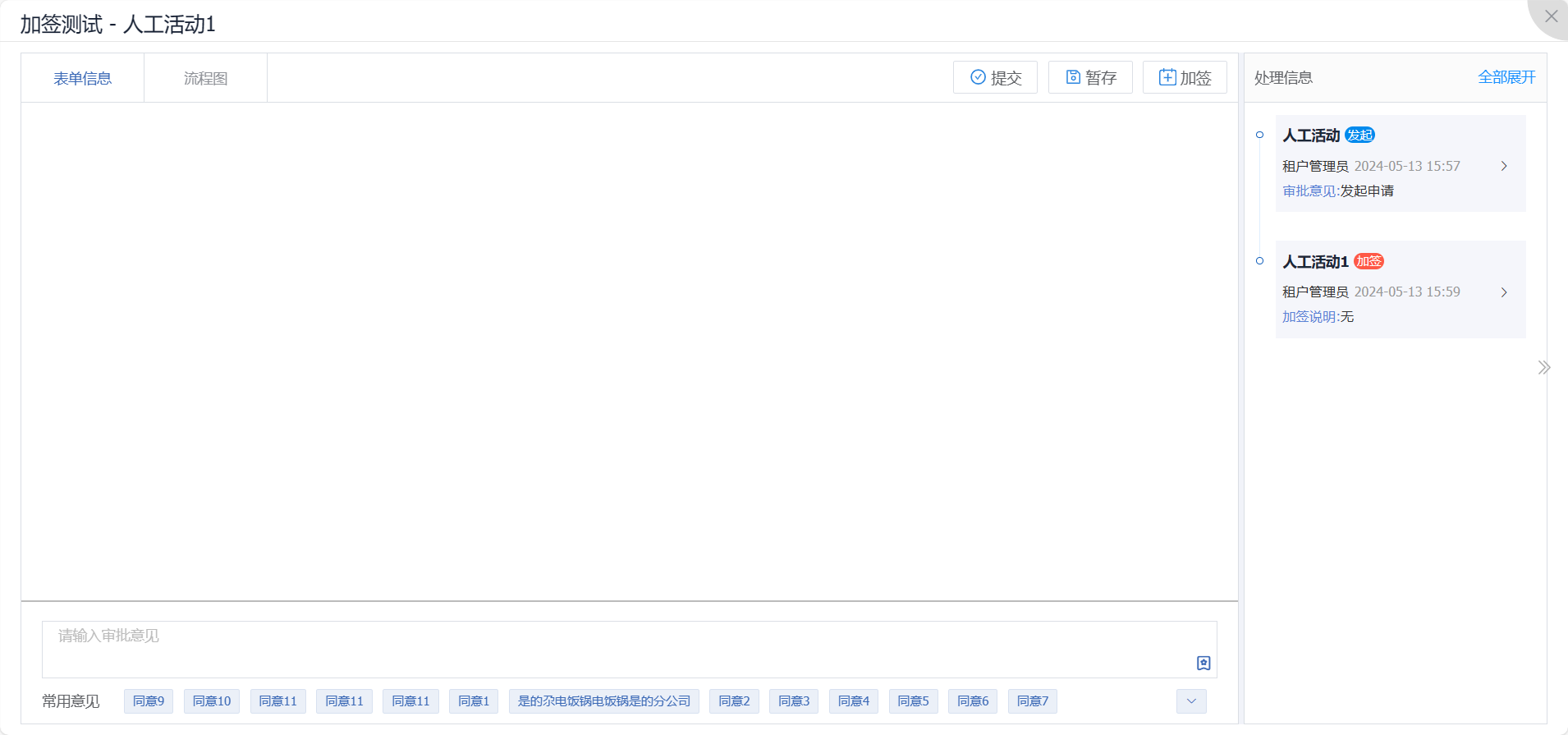
Task: Choose the 同意1 common opinion tag
Action: [x=474, y=701]
